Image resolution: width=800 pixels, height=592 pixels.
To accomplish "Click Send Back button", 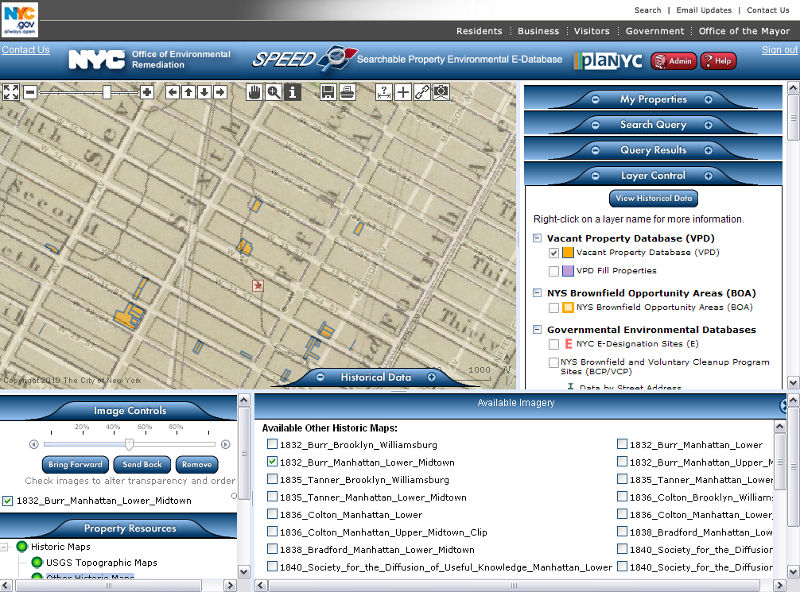I will (142, 464).
